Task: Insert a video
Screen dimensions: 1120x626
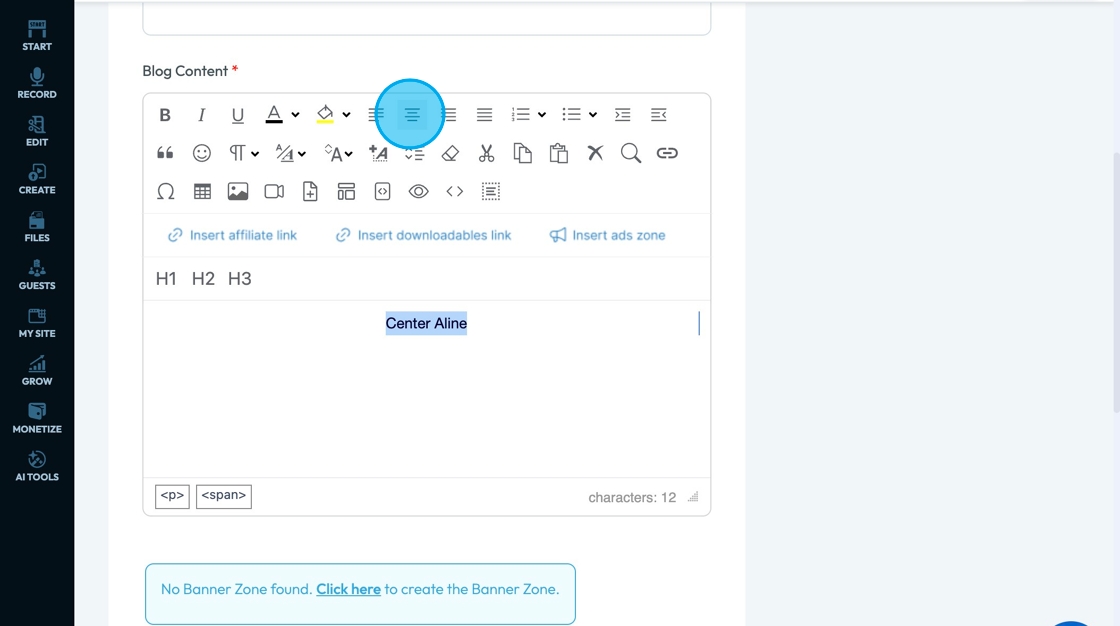Action: click(274, 192)
